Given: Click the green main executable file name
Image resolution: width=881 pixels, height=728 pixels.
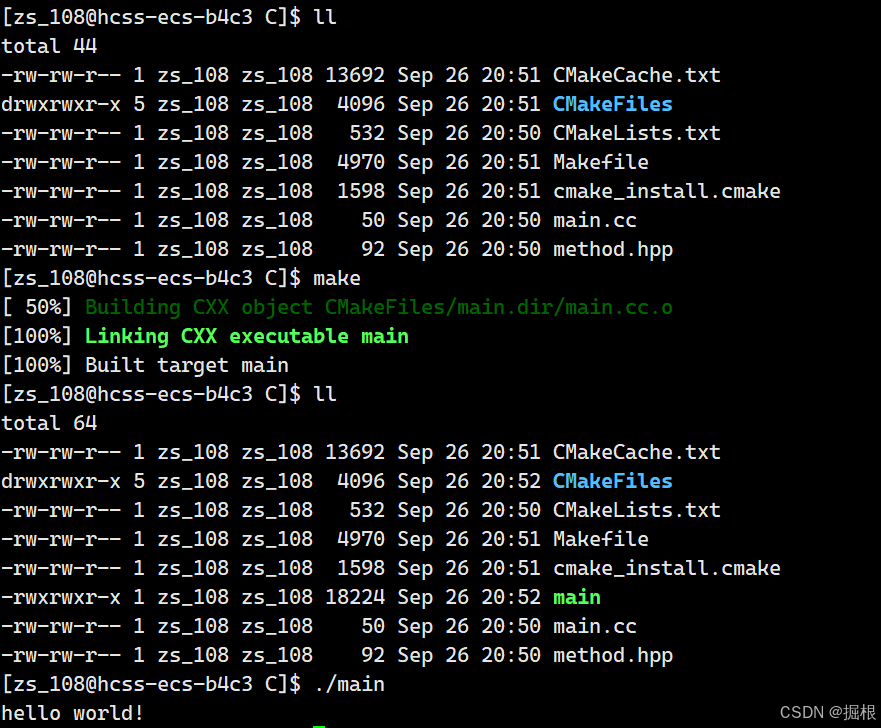Looking at the screenshot, I should pyautogui.click(x=576, y=597).
